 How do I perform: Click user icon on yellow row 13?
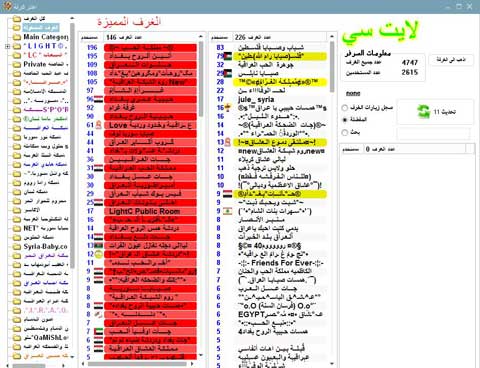[228, 142]
